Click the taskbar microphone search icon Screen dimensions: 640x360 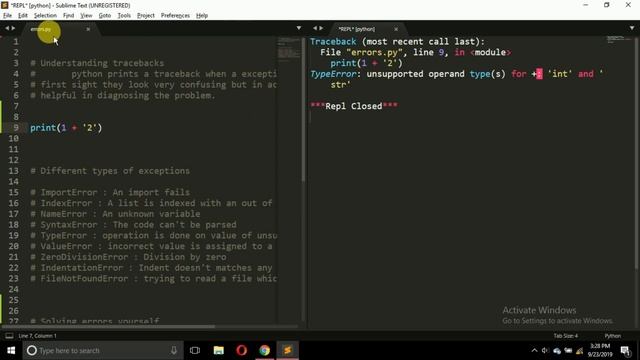[x=173, y=350]
